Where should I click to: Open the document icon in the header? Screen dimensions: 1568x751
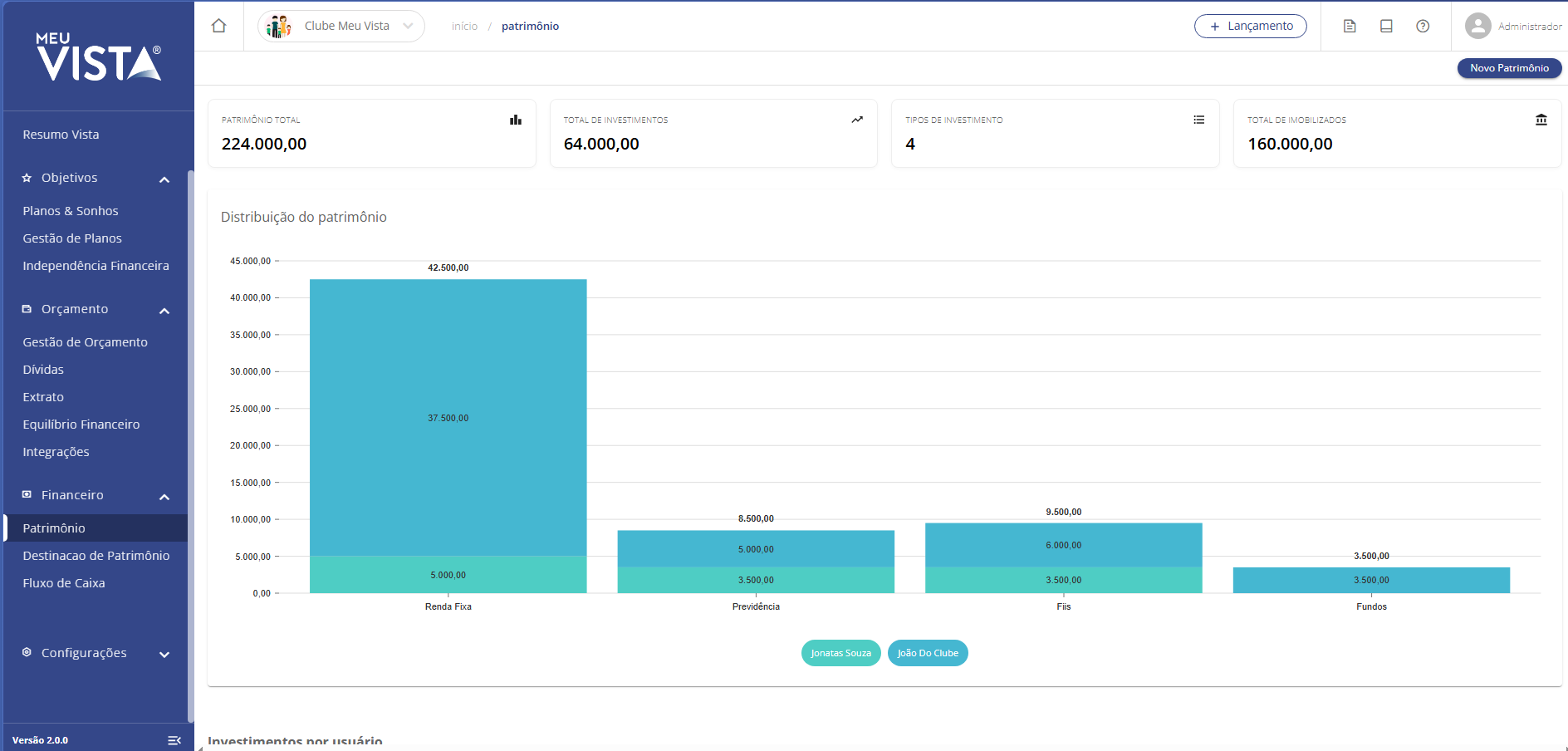point(1350,27)
